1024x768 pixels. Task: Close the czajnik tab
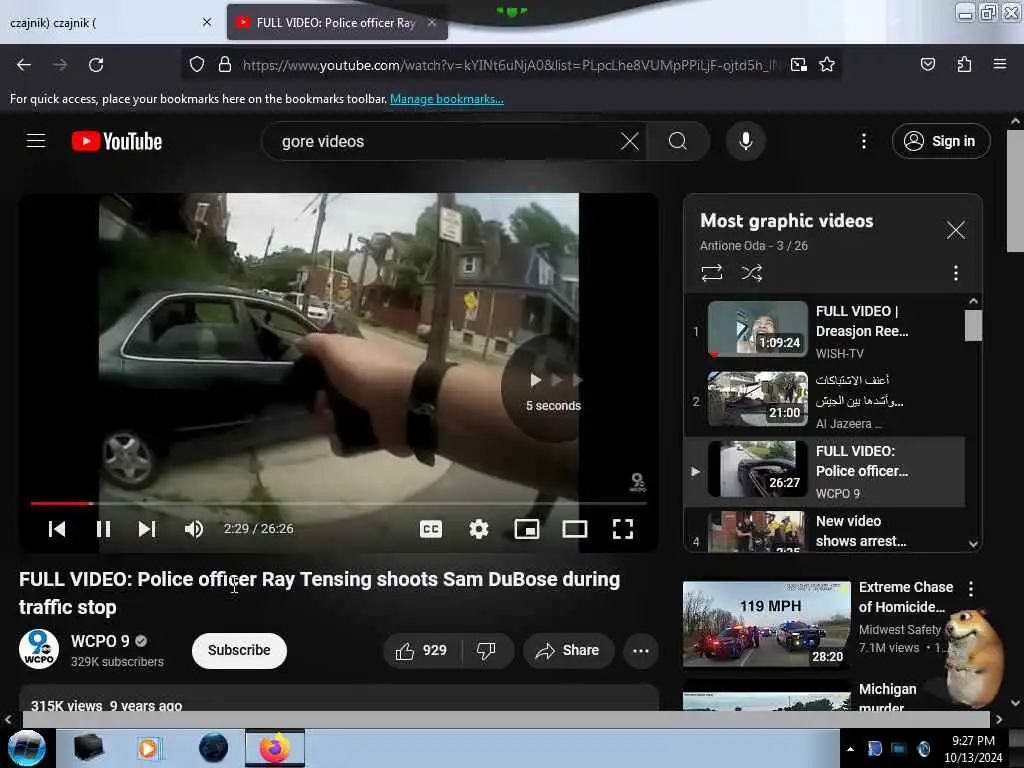207,23
